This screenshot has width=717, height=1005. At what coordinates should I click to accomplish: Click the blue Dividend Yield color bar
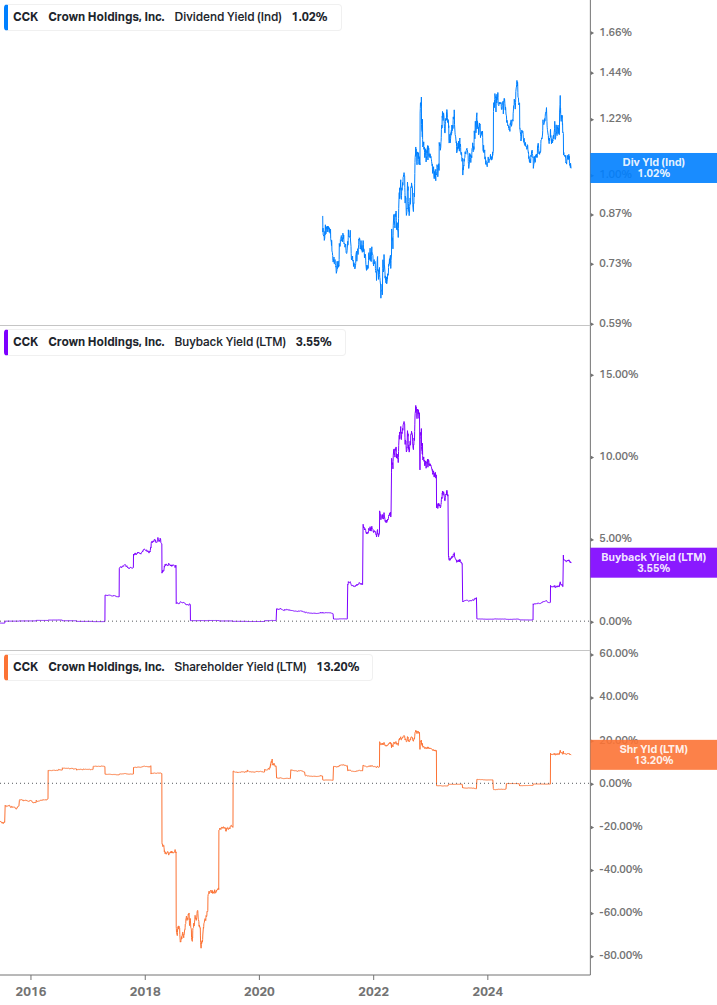(x=6, y=17)
